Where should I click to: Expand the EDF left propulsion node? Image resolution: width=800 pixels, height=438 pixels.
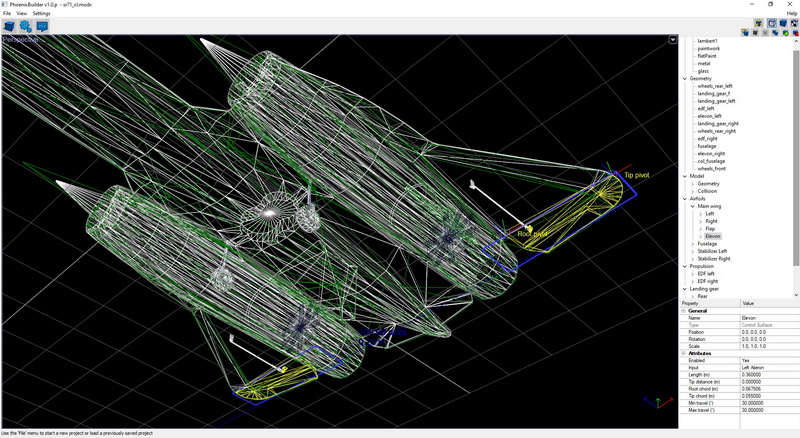pyautogui.click(x=693, y=273)
